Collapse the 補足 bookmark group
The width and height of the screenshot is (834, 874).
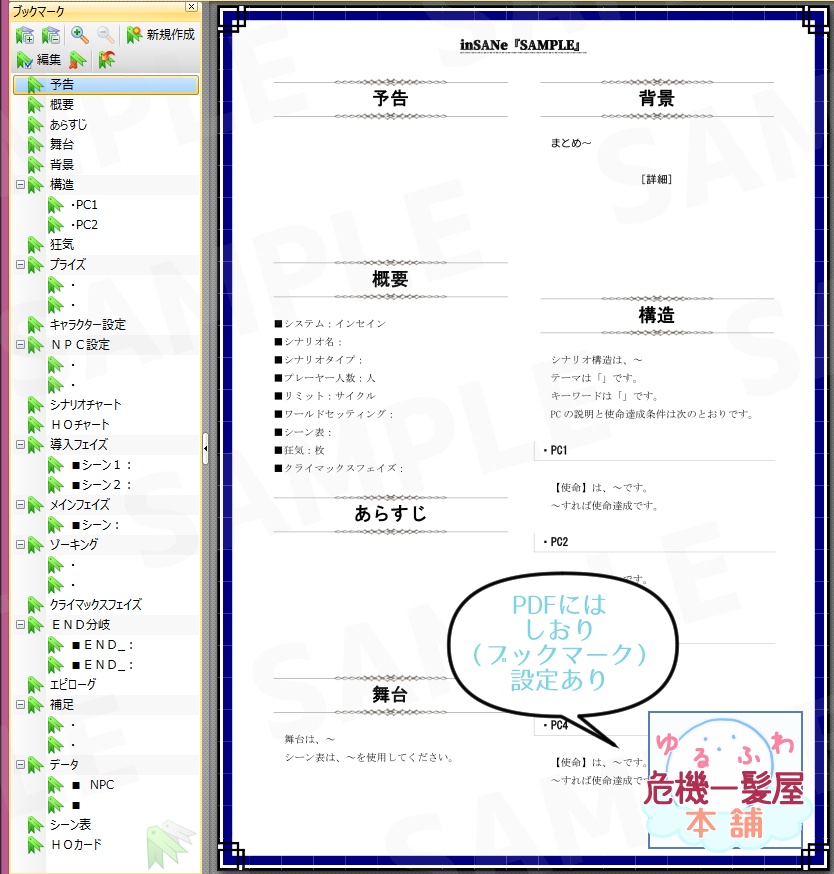click(x=21, y=704)
